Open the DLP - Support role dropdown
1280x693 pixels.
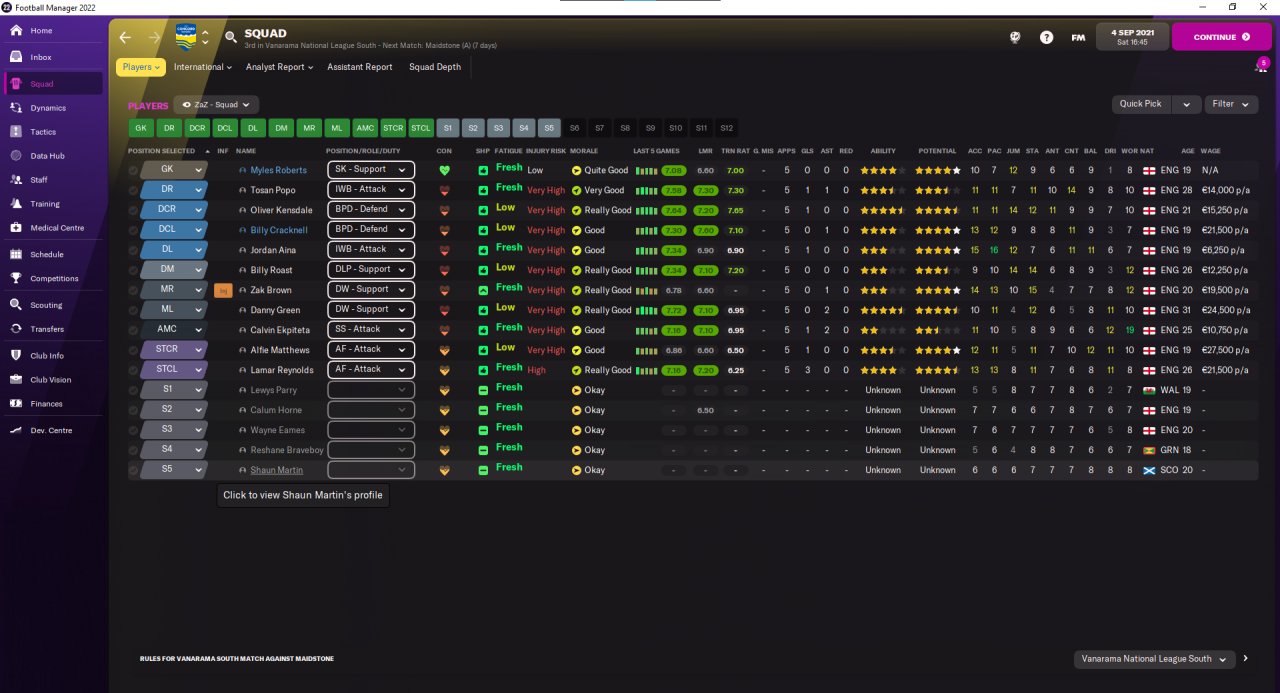371,270
